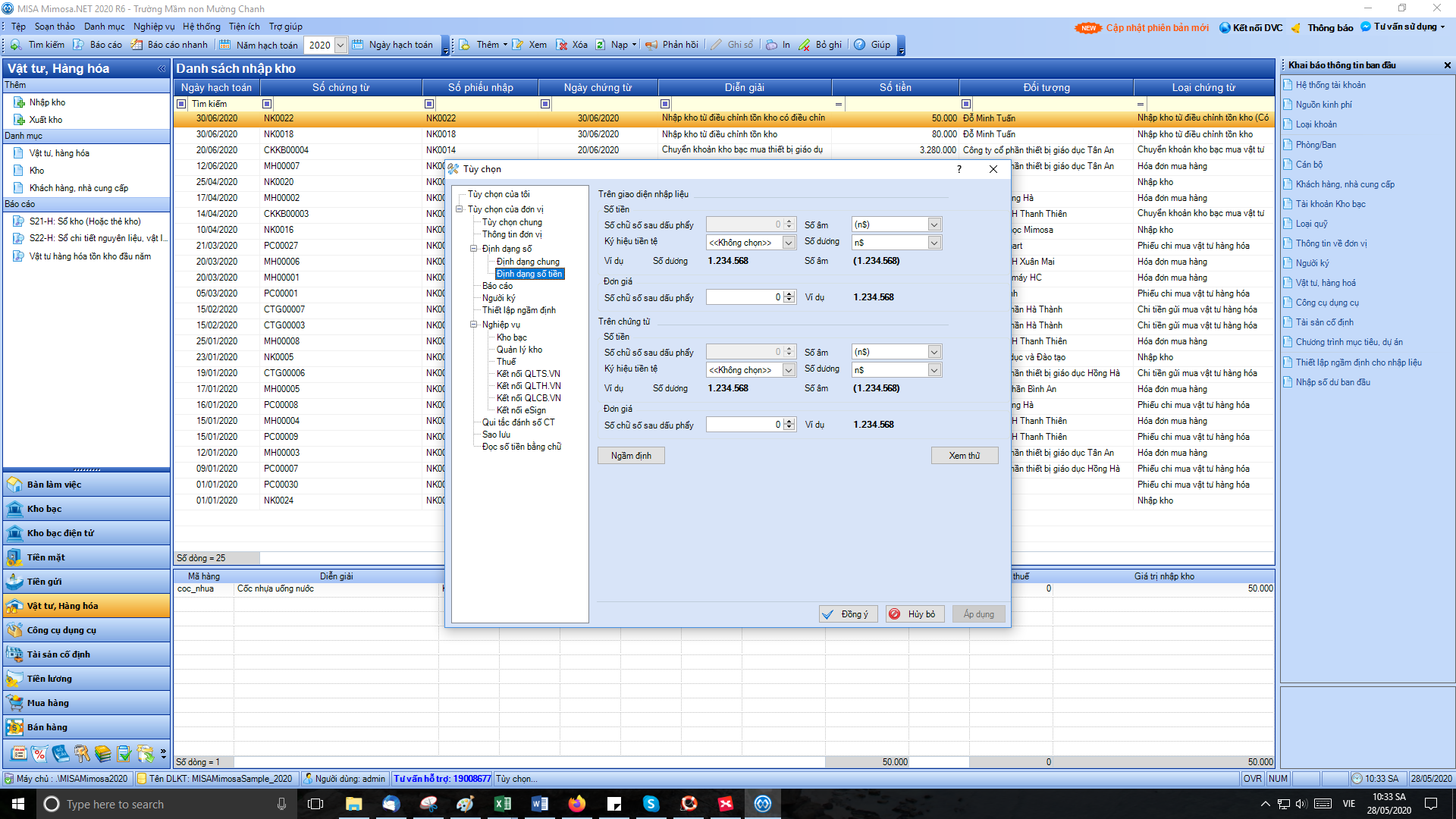This screenshot has width=1456, height=819.
Task: Click the Ngày hạch toán calendar icon
Action: point(358,45)
